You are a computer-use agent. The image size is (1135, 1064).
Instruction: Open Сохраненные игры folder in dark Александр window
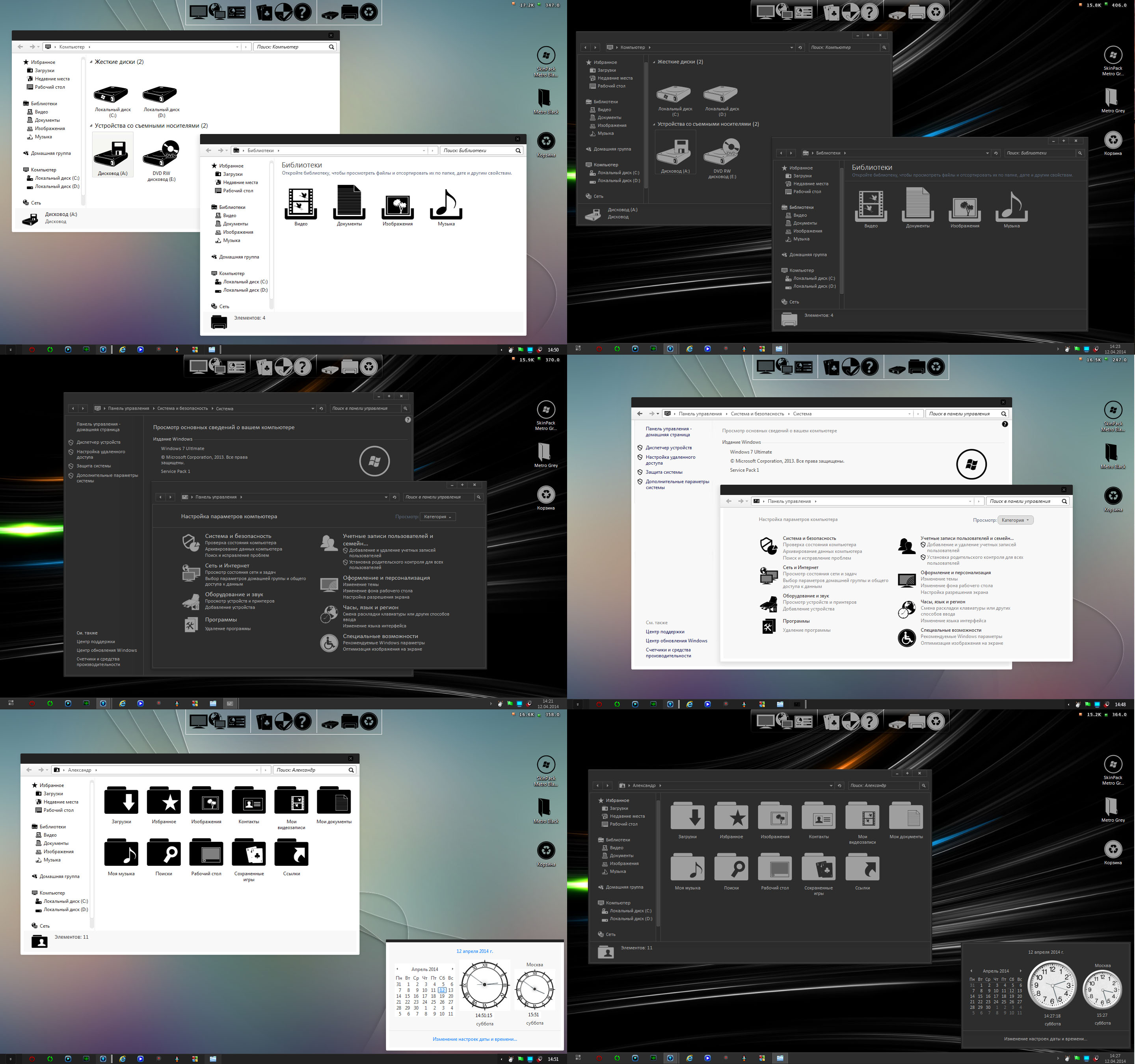tap(818, 868)
